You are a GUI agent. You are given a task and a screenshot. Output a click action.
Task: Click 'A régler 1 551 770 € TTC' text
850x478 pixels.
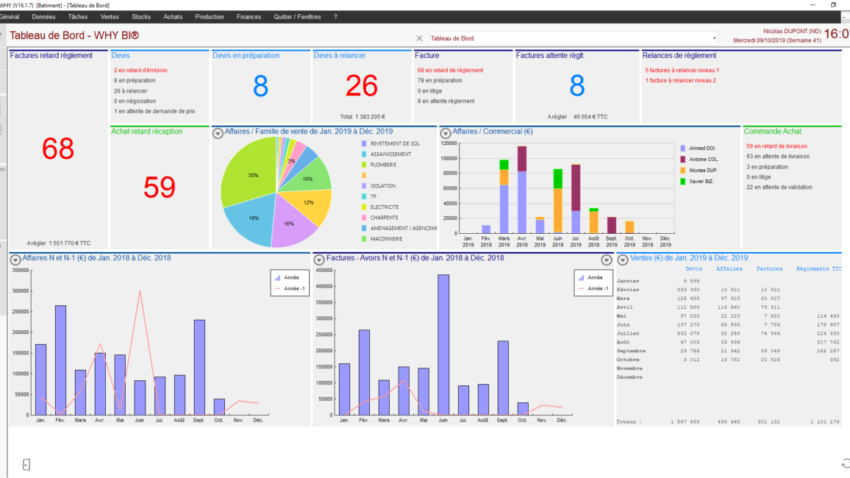click(59, 243)
